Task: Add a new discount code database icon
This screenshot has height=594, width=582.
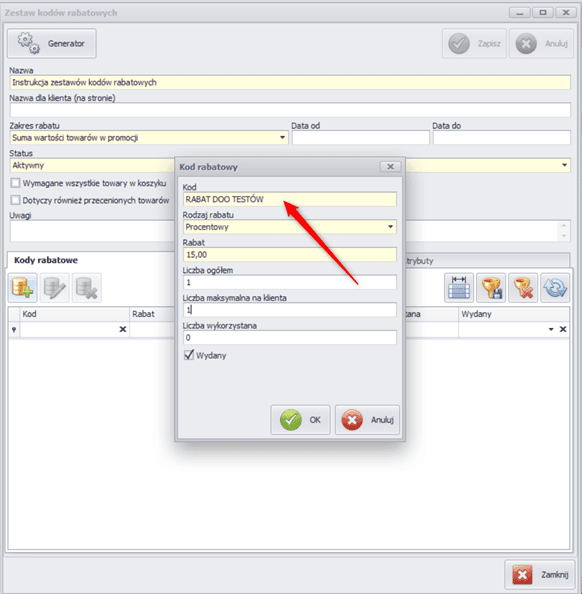Action: point(22,288)
